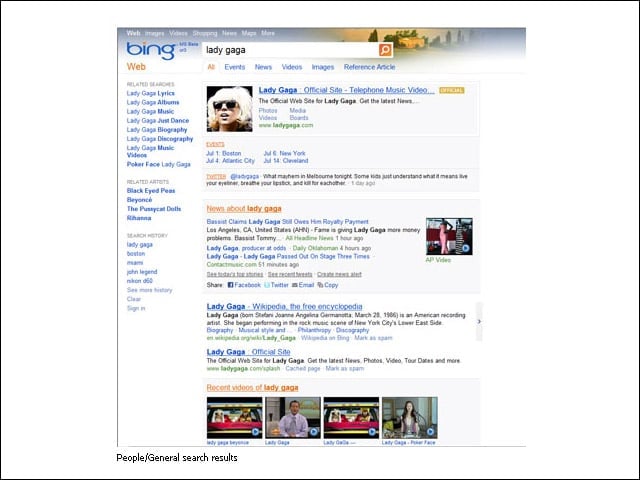Open the Lady Gaga Biography related search
The width and height of the screenshot is (640, 480).
[157, 129]
